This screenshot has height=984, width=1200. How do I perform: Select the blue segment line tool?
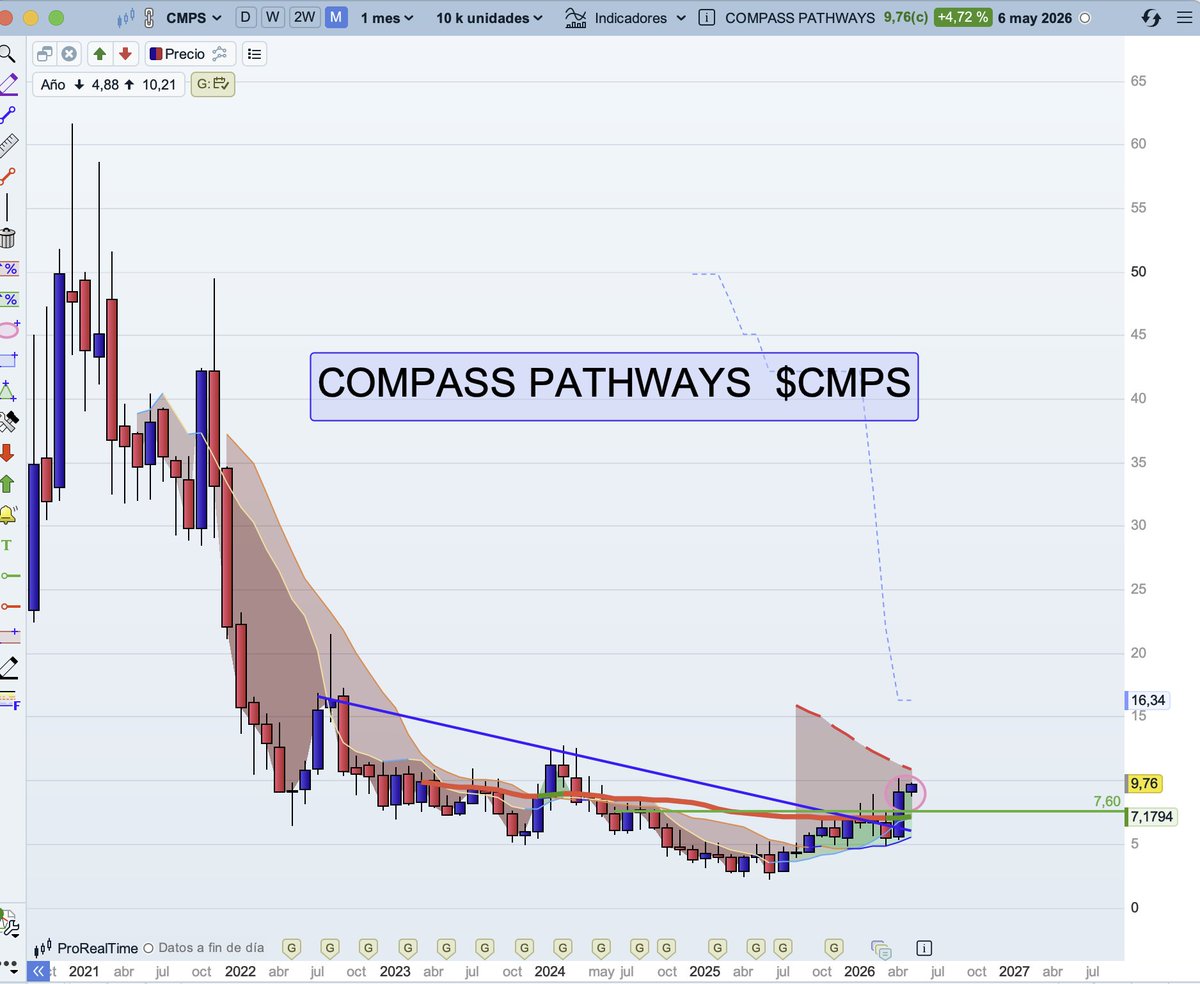click(x=8, y=114)
